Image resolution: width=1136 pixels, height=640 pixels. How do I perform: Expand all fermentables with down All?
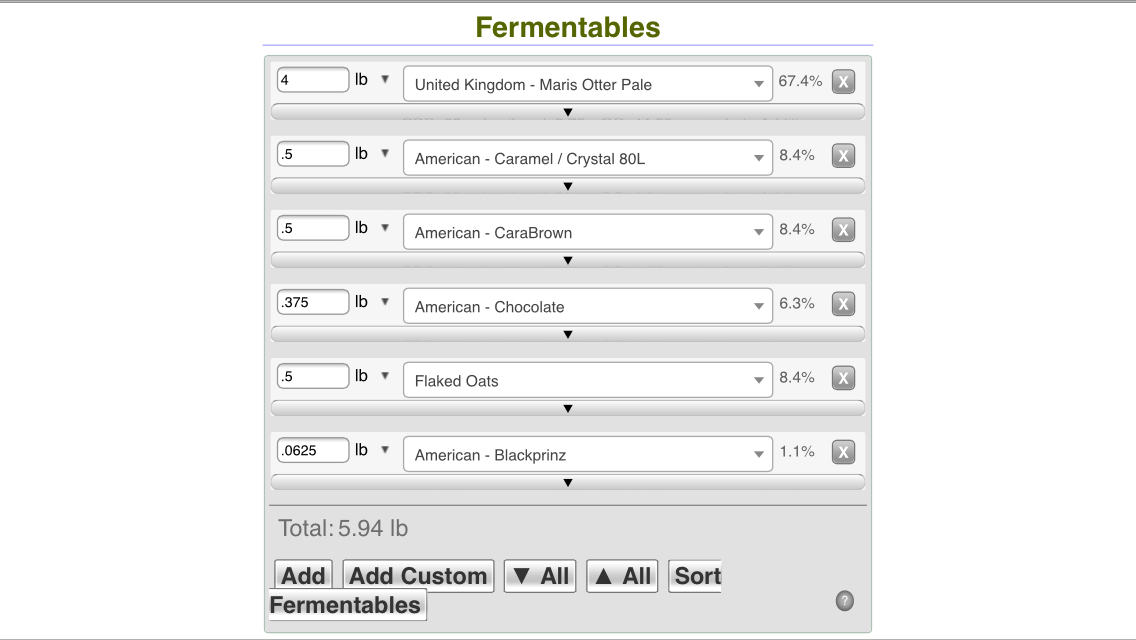click(540, 575)
